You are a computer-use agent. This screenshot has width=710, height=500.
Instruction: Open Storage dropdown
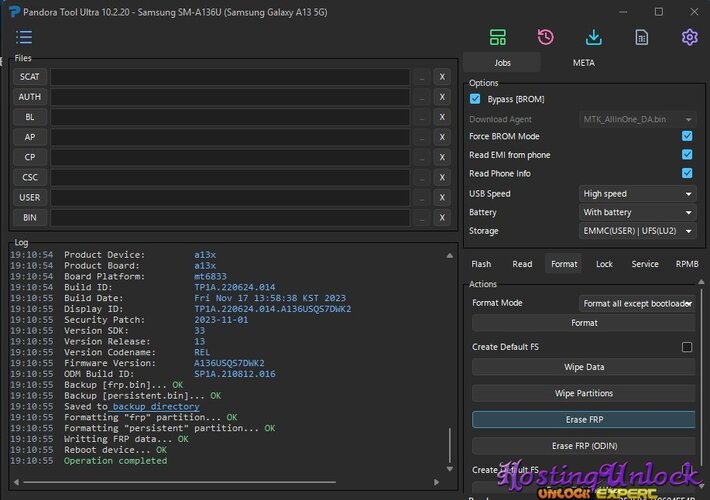[x=637, y=231]
